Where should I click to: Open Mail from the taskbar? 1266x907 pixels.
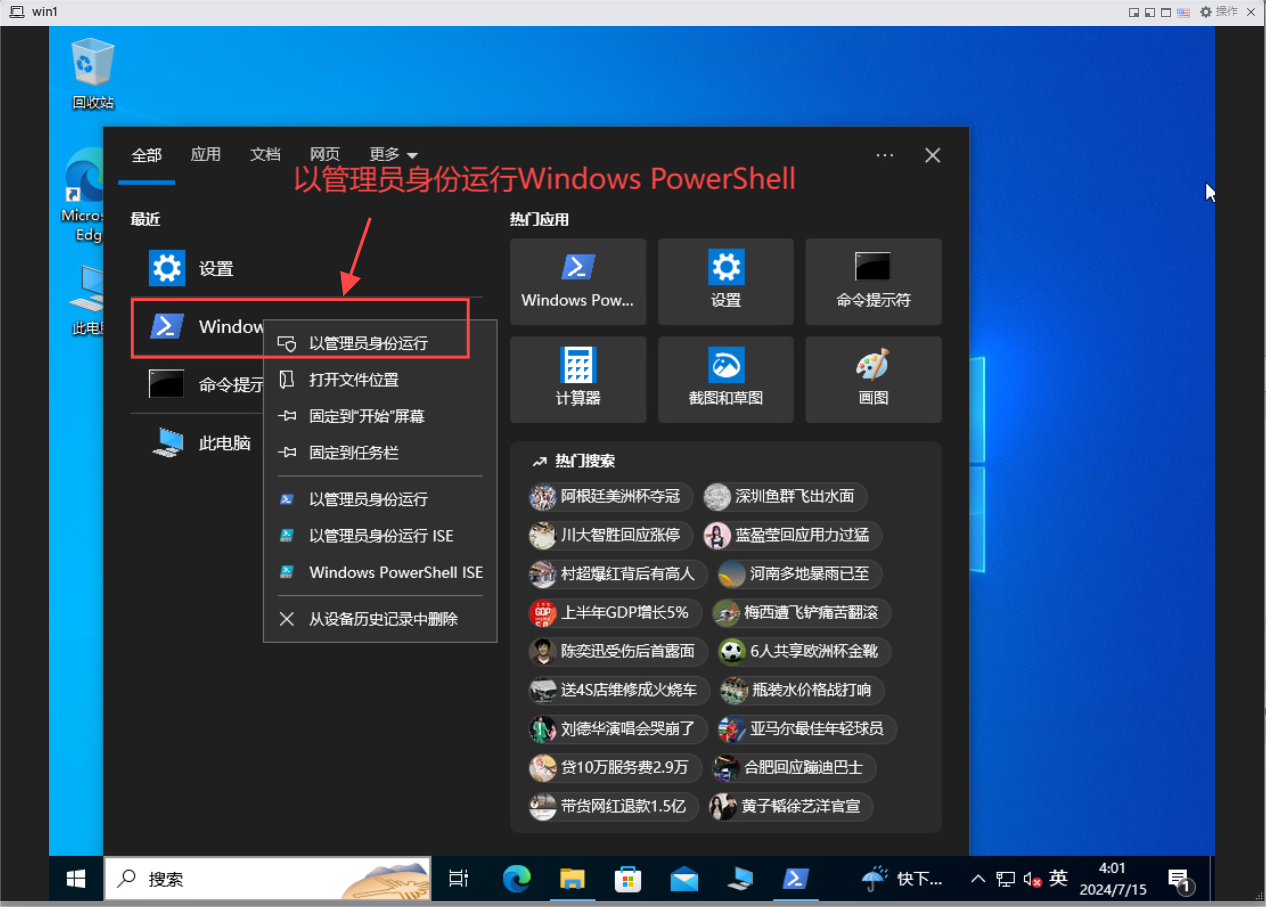(684, 878)
